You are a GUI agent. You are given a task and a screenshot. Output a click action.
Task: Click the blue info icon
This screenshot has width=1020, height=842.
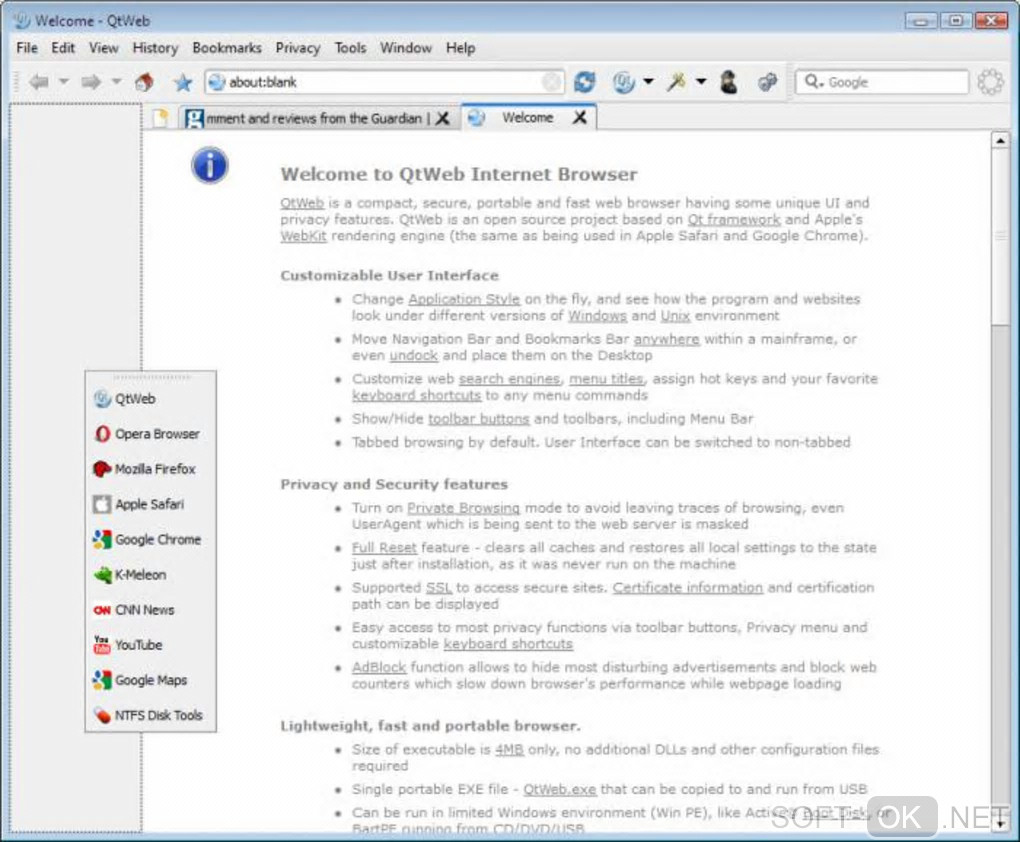[x=209, y=165]
